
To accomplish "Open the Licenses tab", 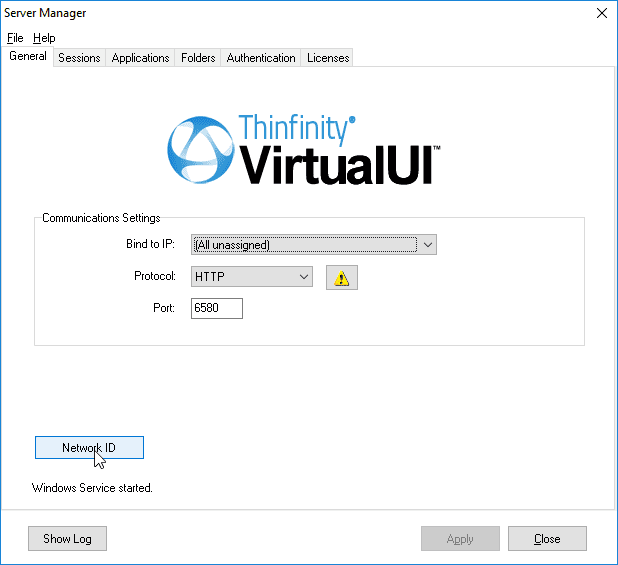I will point(328,58).
